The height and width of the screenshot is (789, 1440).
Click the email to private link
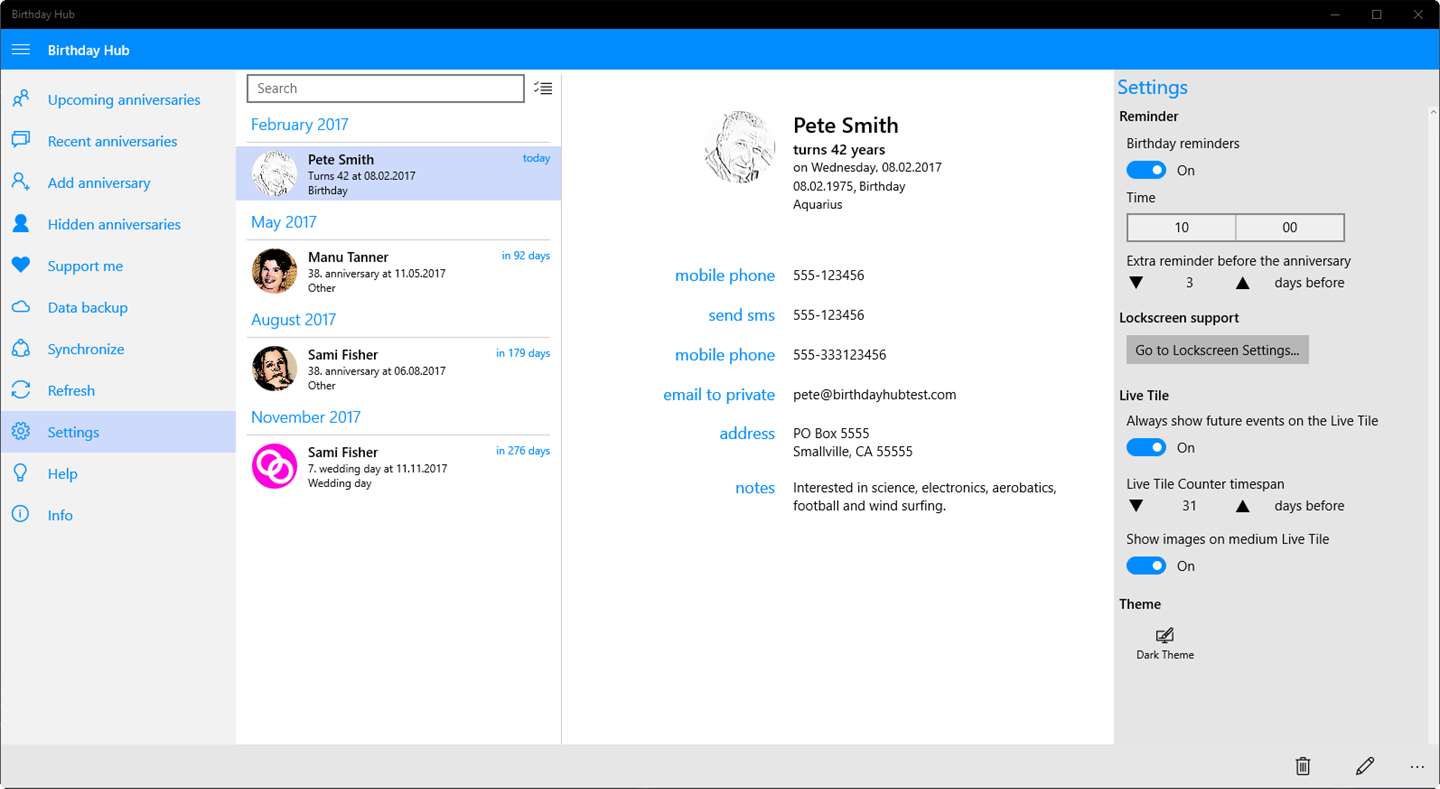(x=719, y=394)
